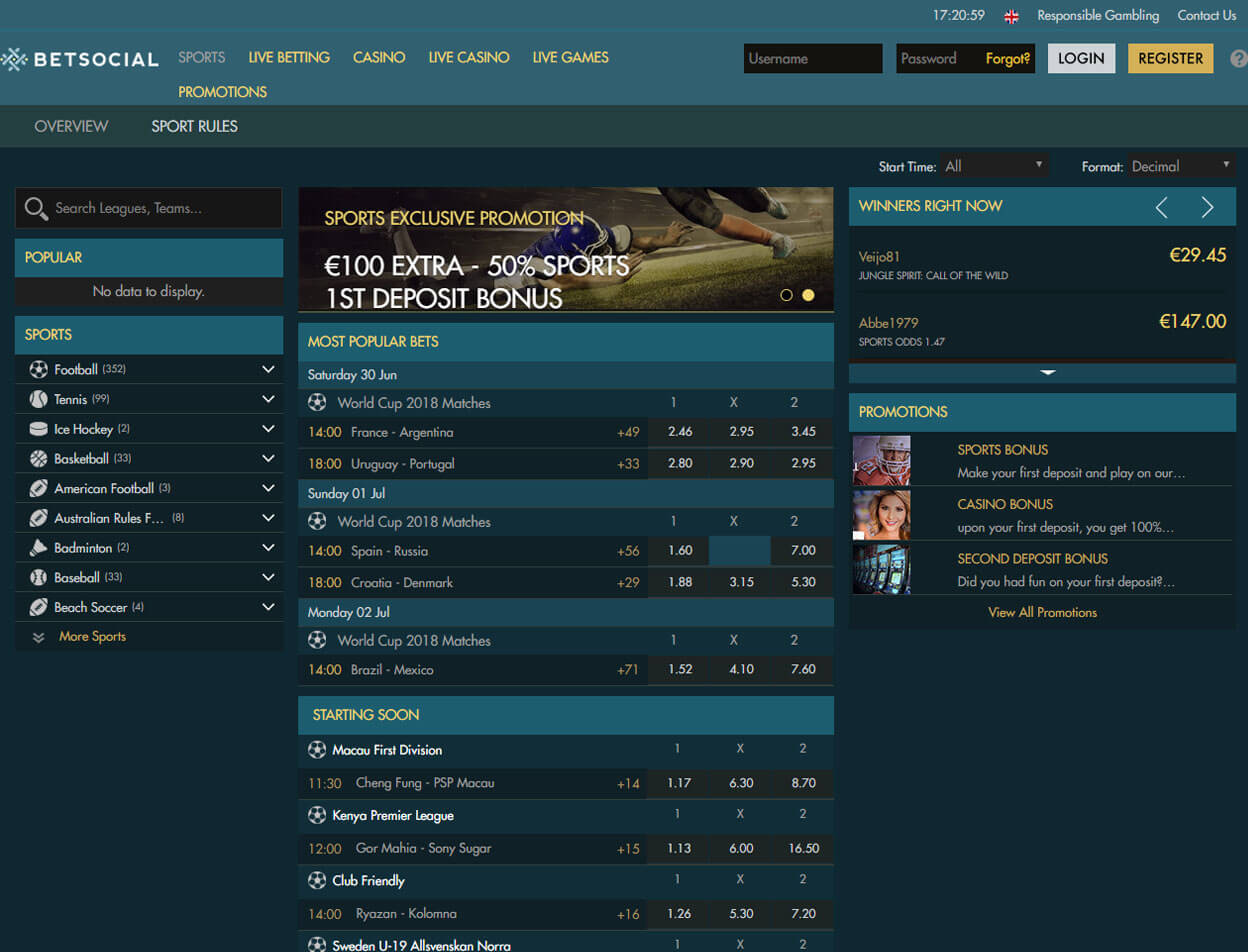Viewport: 1248px width, 952px height.
Task: Click the More Sports double-chevron icon
Action: point(38,637)
